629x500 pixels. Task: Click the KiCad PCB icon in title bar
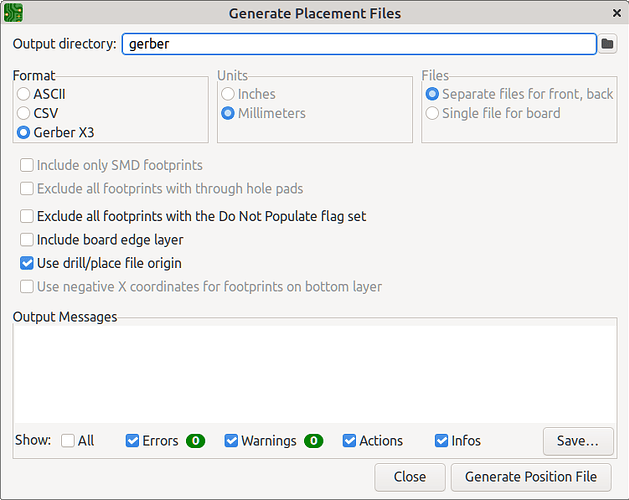[x=13, y=13]
